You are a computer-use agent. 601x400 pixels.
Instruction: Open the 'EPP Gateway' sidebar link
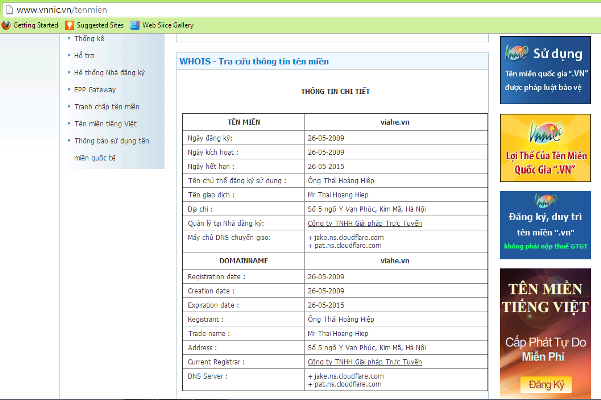(x=95, y=89)
